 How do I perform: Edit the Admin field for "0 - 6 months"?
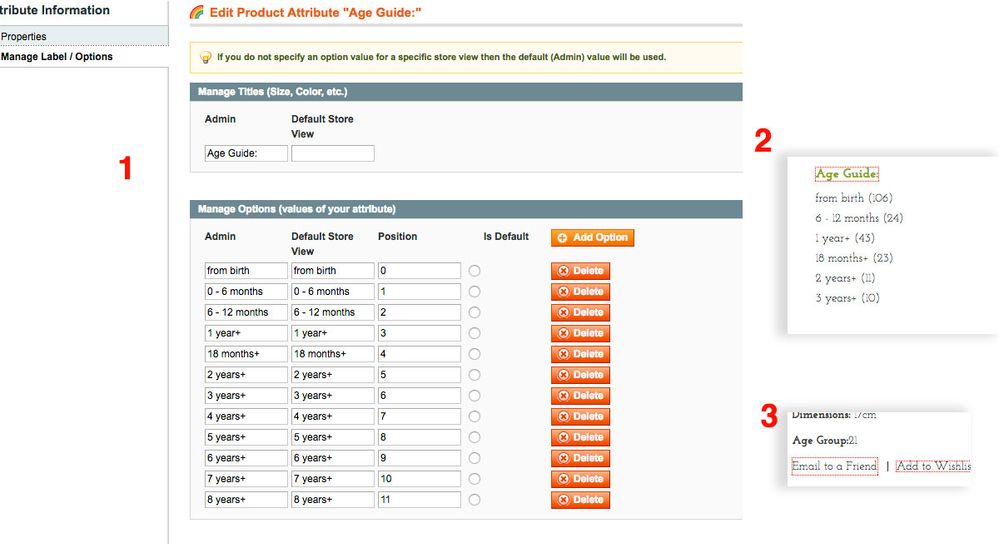click(246, 292)
